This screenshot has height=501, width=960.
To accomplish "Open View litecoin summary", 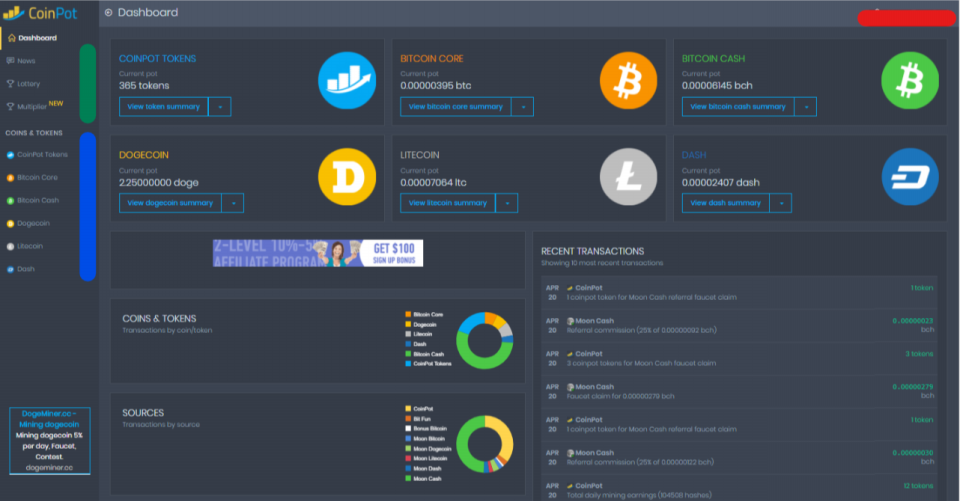I will [x=448, y=203].
